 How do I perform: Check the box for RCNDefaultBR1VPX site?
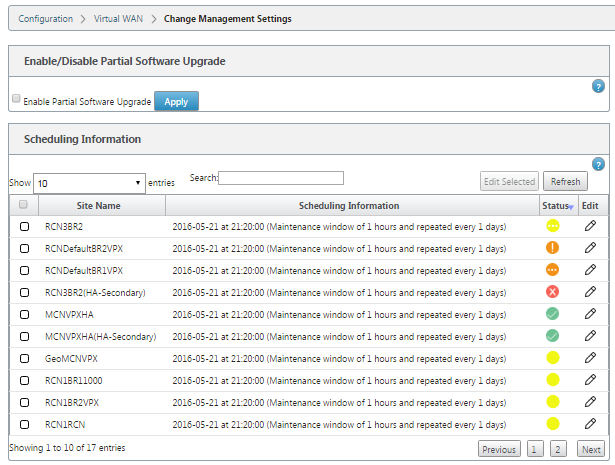coord(24,271)
